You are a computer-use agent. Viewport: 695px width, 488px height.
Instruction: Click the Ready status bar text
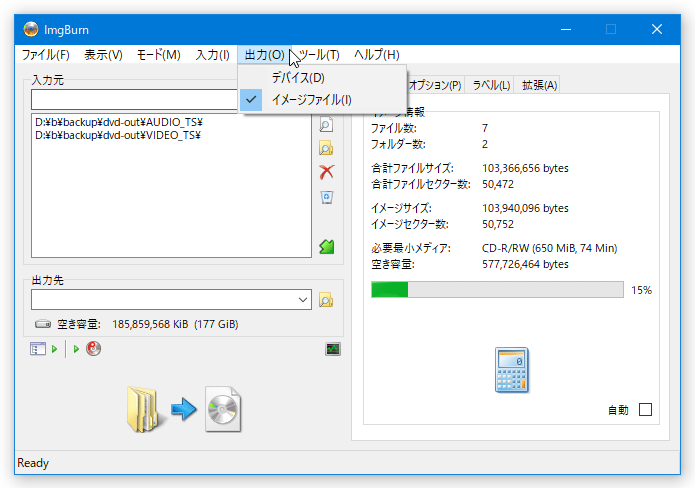click(x=33, y=463)
